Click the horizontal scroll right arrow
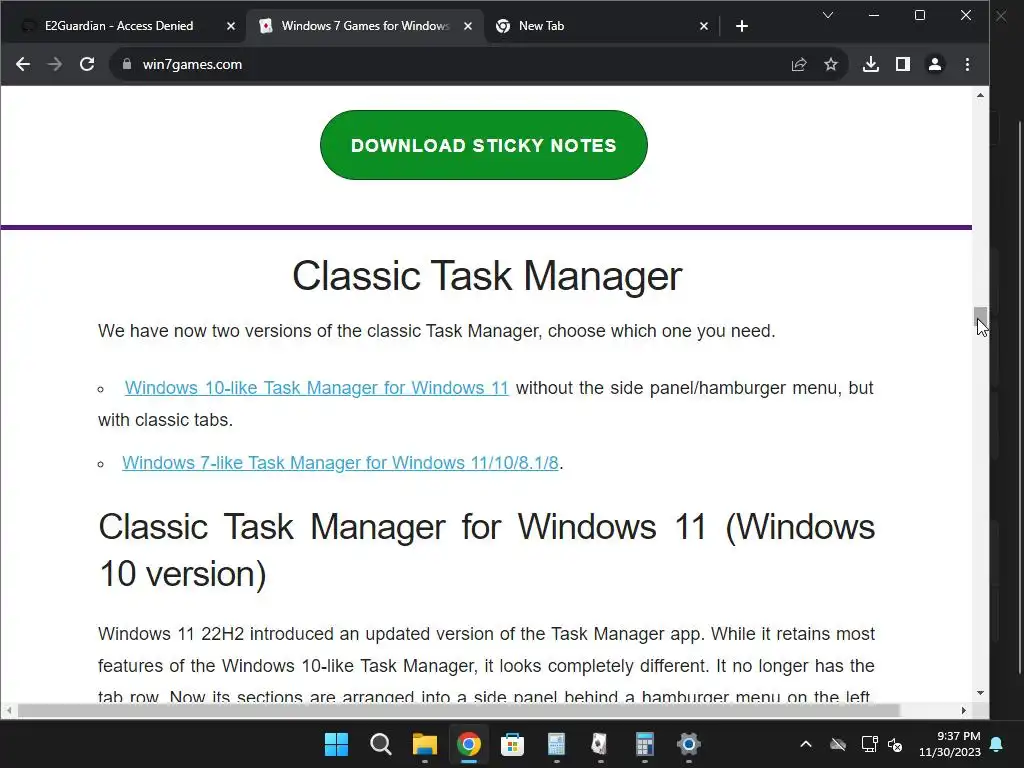 [964, 711]
